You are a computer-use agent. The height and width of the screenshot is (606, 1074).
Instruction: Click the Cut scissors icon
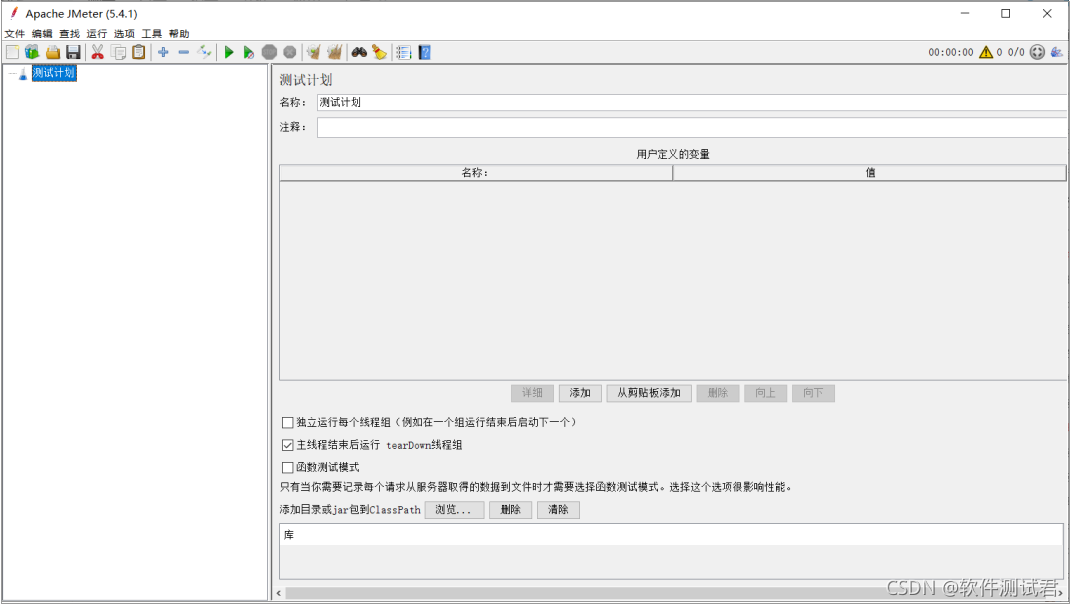pos(97,52)
